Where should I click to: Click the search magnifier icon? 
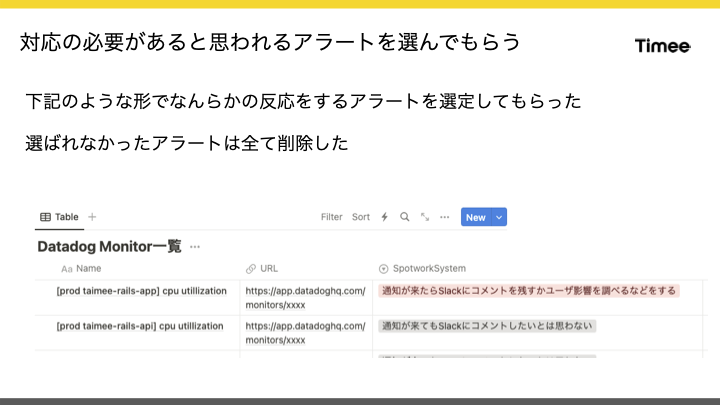[x=405, y=217]
